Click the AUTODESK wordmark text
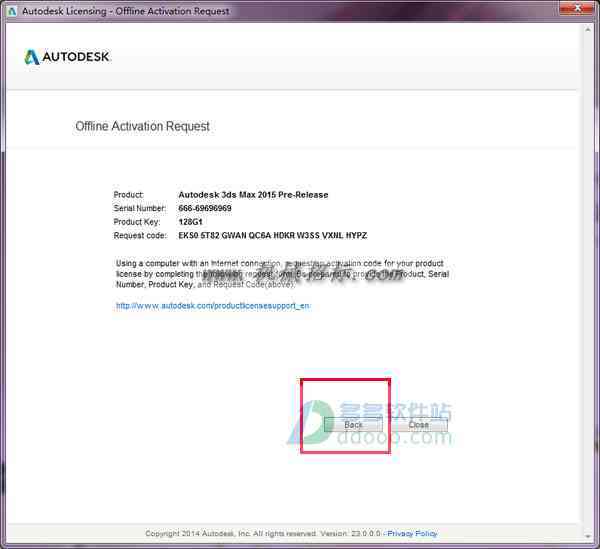The height and width of the screenshot is (549, 600). tap(75, 57)
